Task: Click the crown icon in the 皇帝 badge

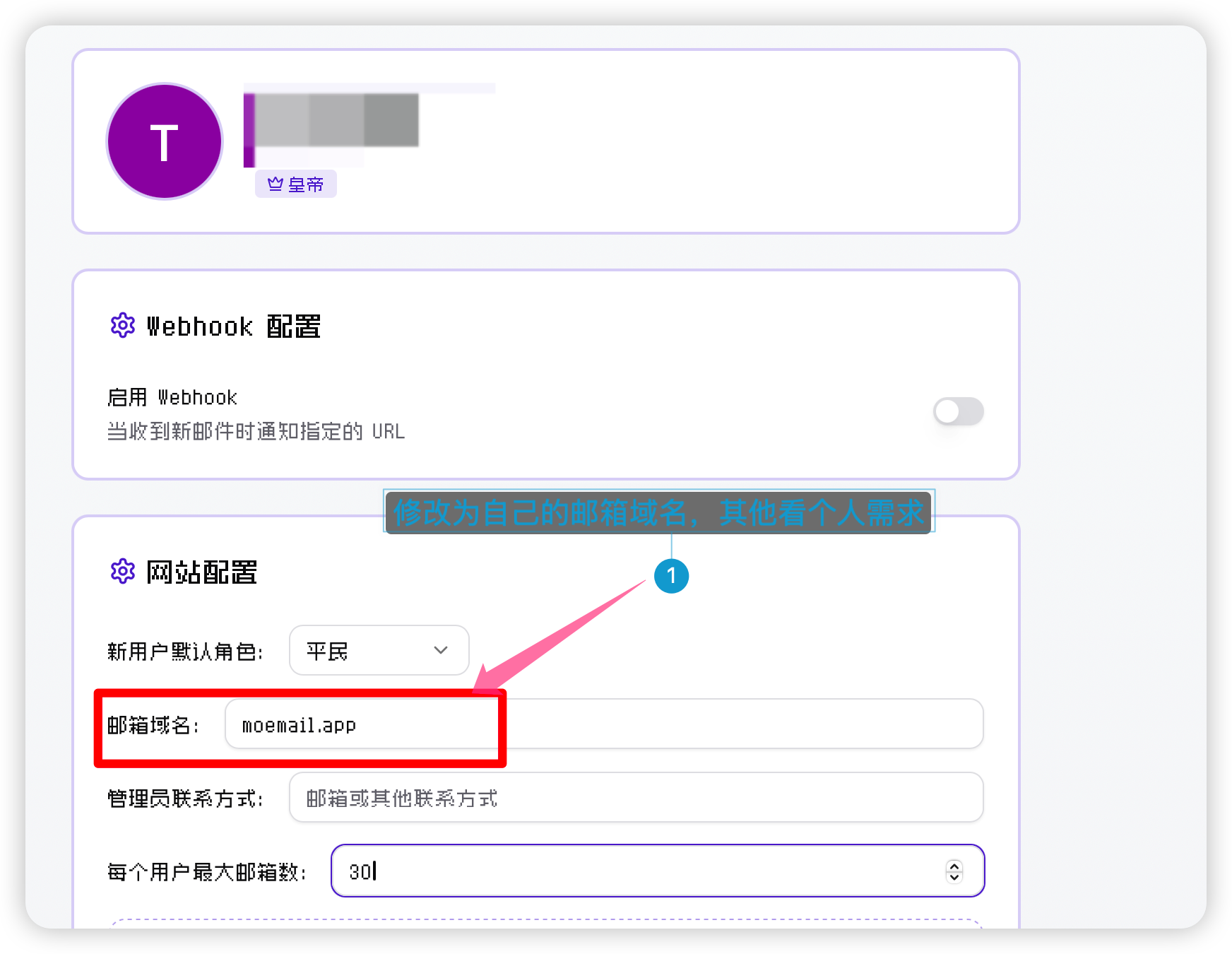Action: click(x=275, y=184)
